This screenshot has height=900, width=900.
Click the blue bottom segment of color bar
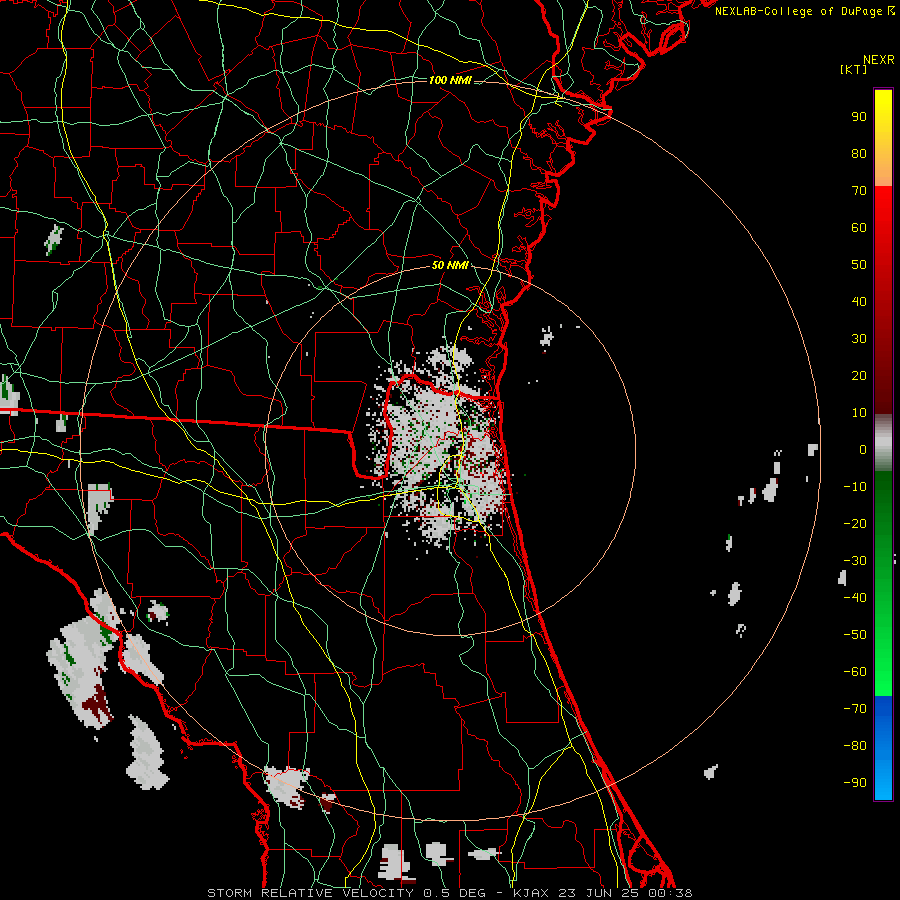[x=883, y=748]
